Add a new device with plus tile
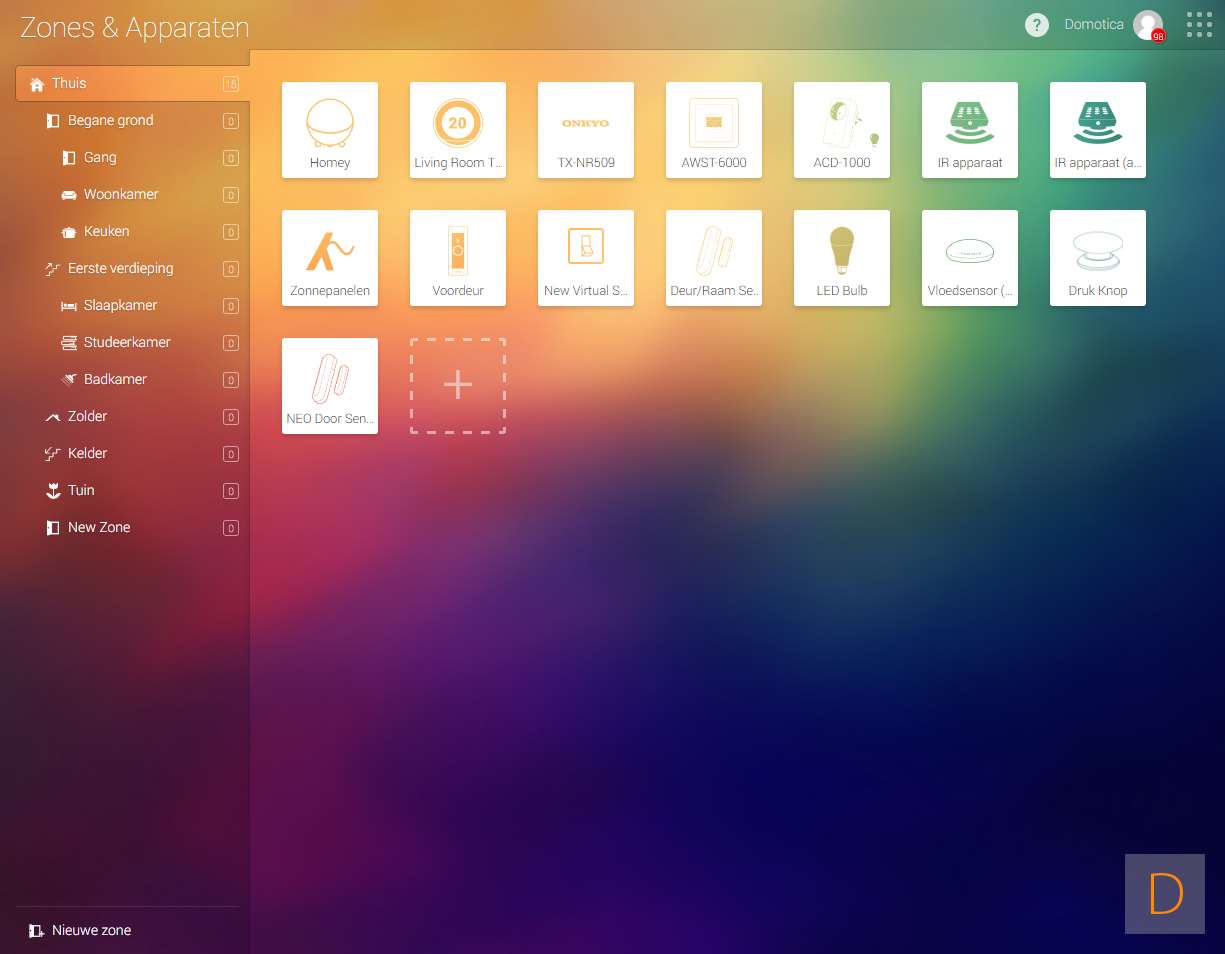Screen dimensions: 1225x954 [458, 386]
